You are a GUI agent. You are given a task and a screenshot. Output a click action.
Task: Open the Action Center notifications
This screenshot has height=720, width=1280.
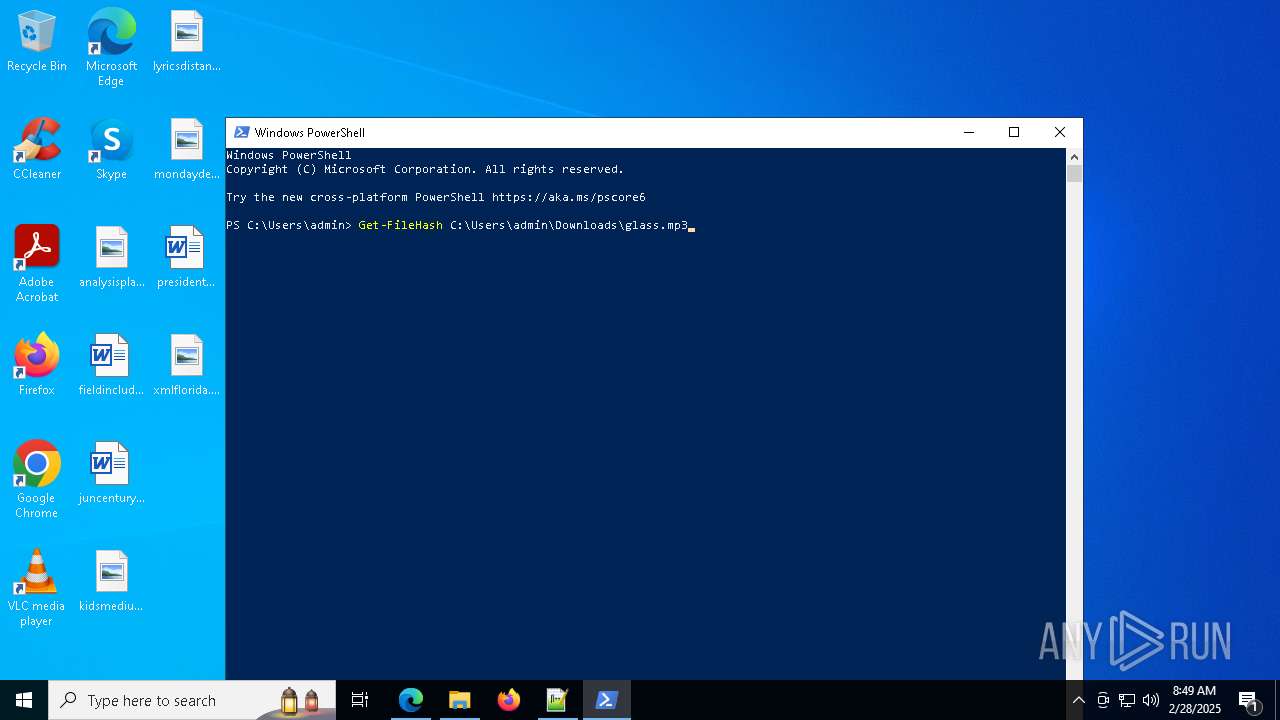(x=1249, y=700)
